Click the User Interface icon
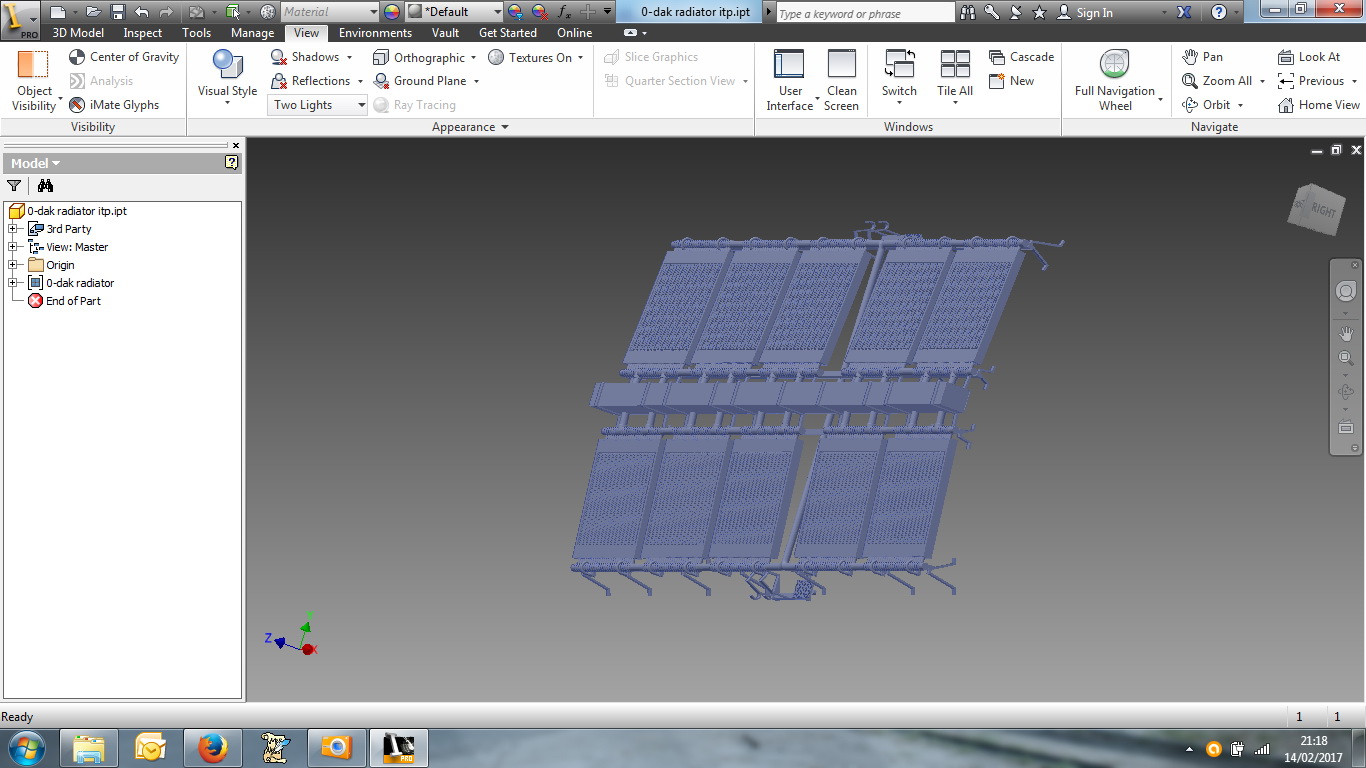Screen dimensions: 1366x768 click(x=789, y=65)
